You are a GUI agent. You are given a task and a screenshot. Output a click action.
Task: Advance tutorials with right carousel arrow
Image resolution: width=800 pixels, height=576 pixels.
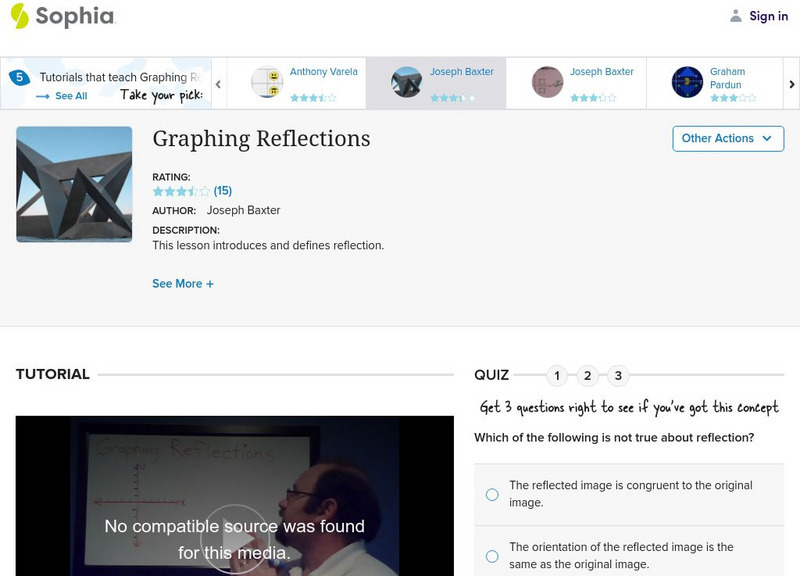pos(791,84)
